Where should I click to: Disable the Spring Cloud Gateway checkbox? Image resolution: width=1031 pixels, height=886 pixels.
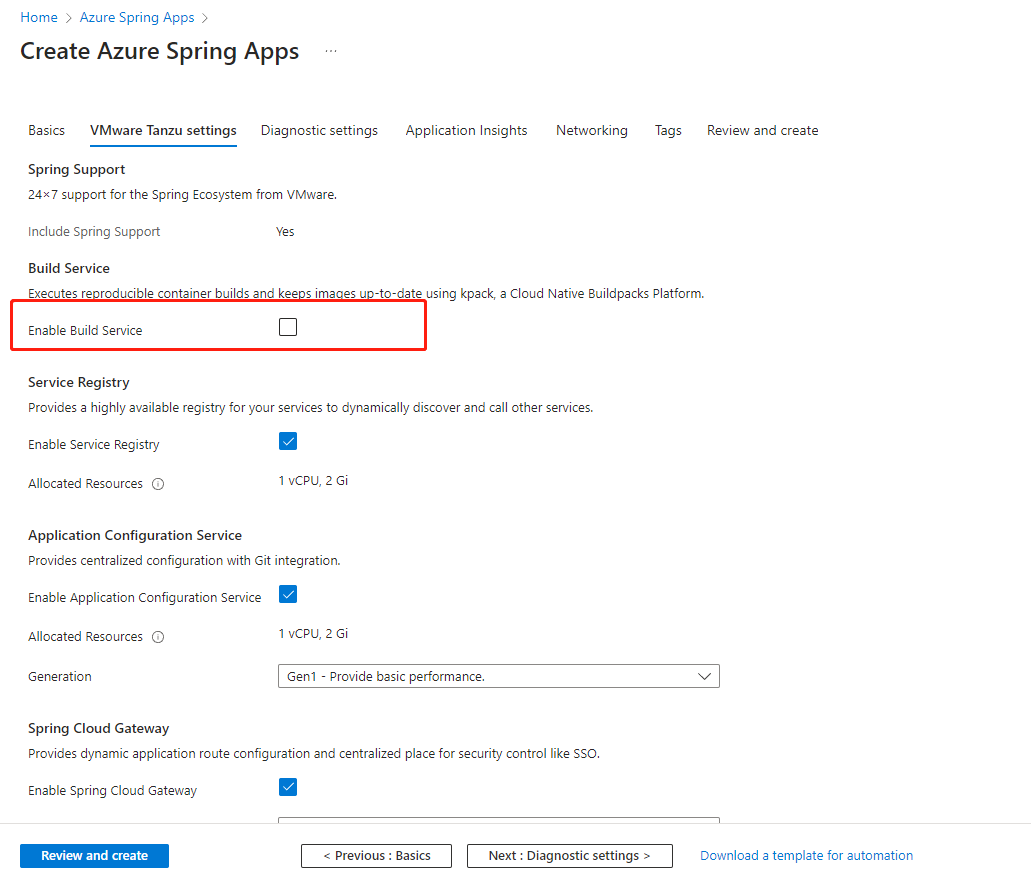(x=288, y=787)
